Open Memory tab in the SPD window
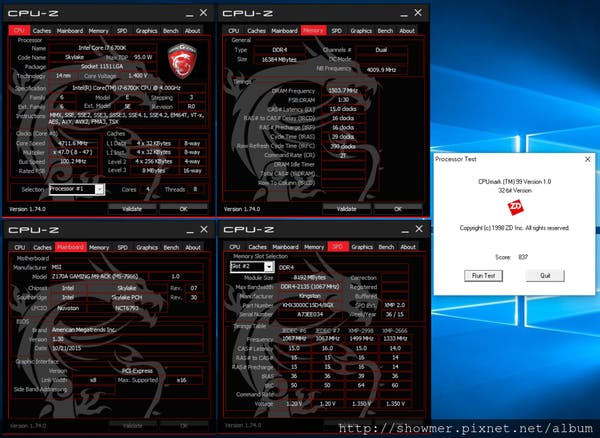This screenshot has width=600, height=438. pos(314,247)
